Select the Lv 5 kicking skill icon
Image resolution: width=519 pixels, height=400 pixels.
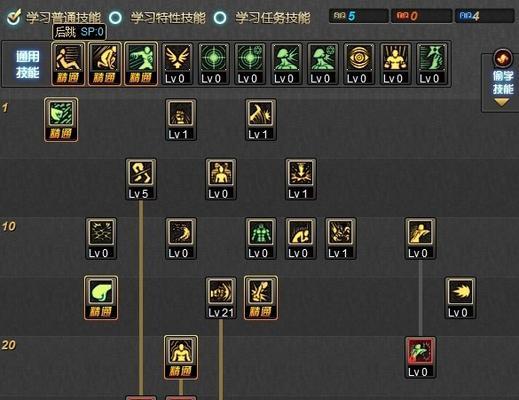pos(141,179)
